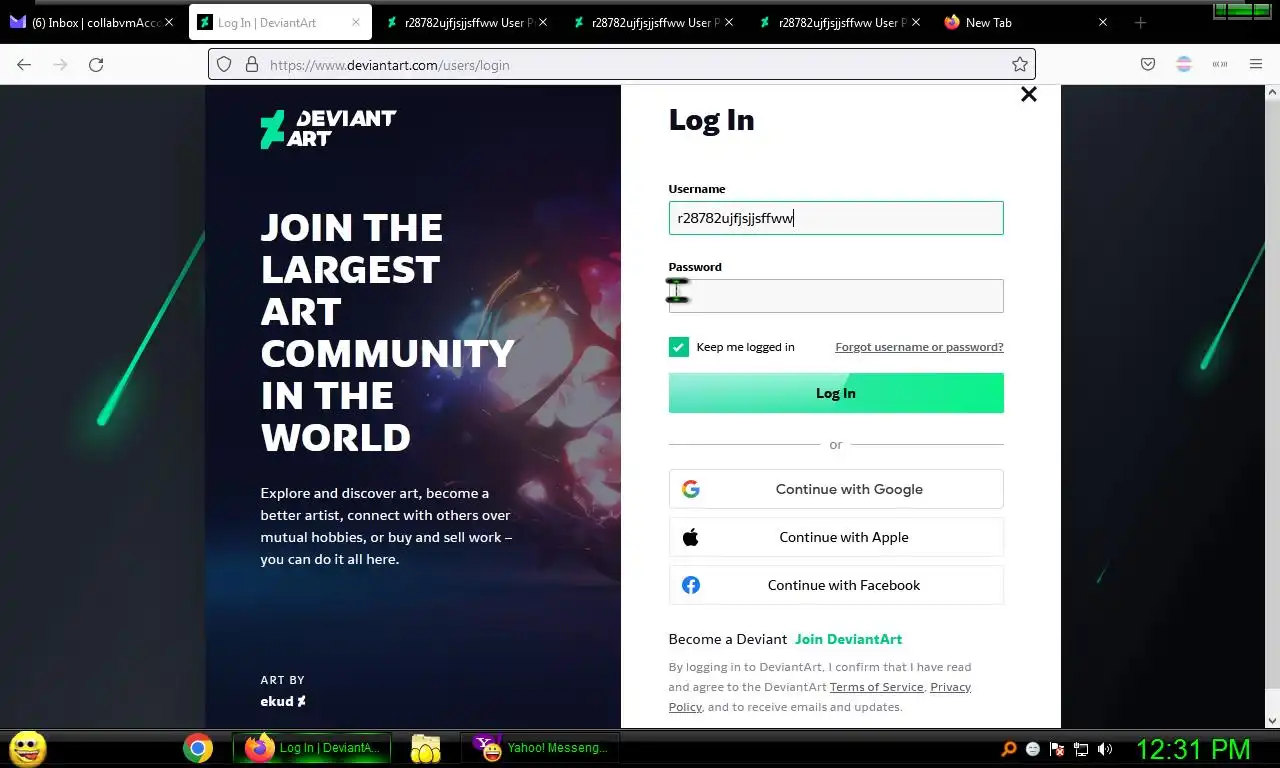This screenshot has height=768, width=1280.
Task: Launch Chrome from the taskbar
Action: [x=198, y=748]
